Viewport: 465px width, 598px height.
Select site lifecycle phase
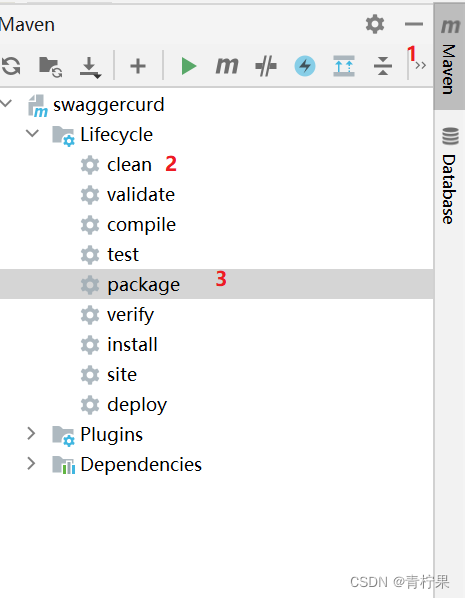tap(122, 375)
